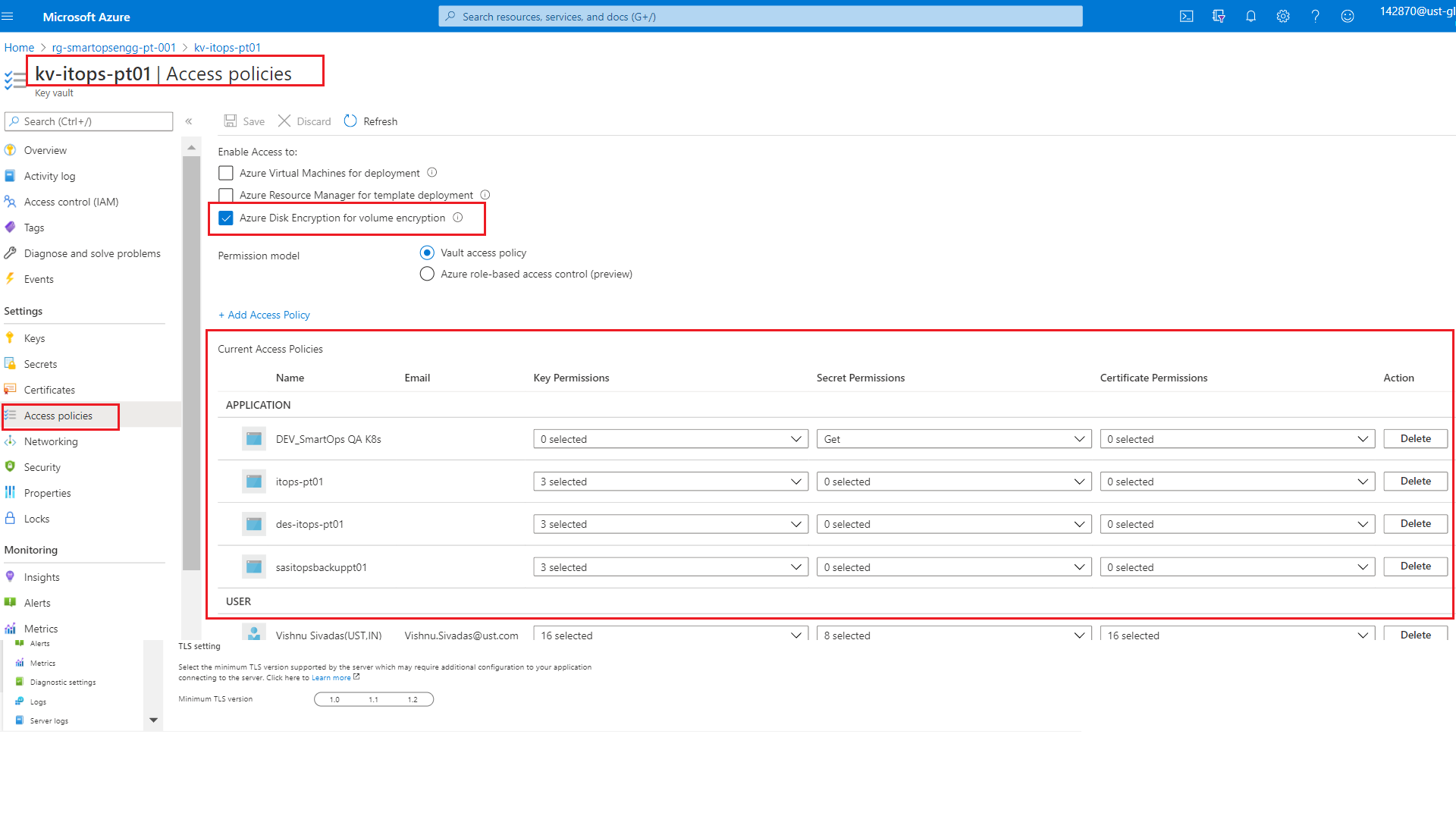Go to Home in the breadcrumb
1456x819 pixels.
[19, 47]
